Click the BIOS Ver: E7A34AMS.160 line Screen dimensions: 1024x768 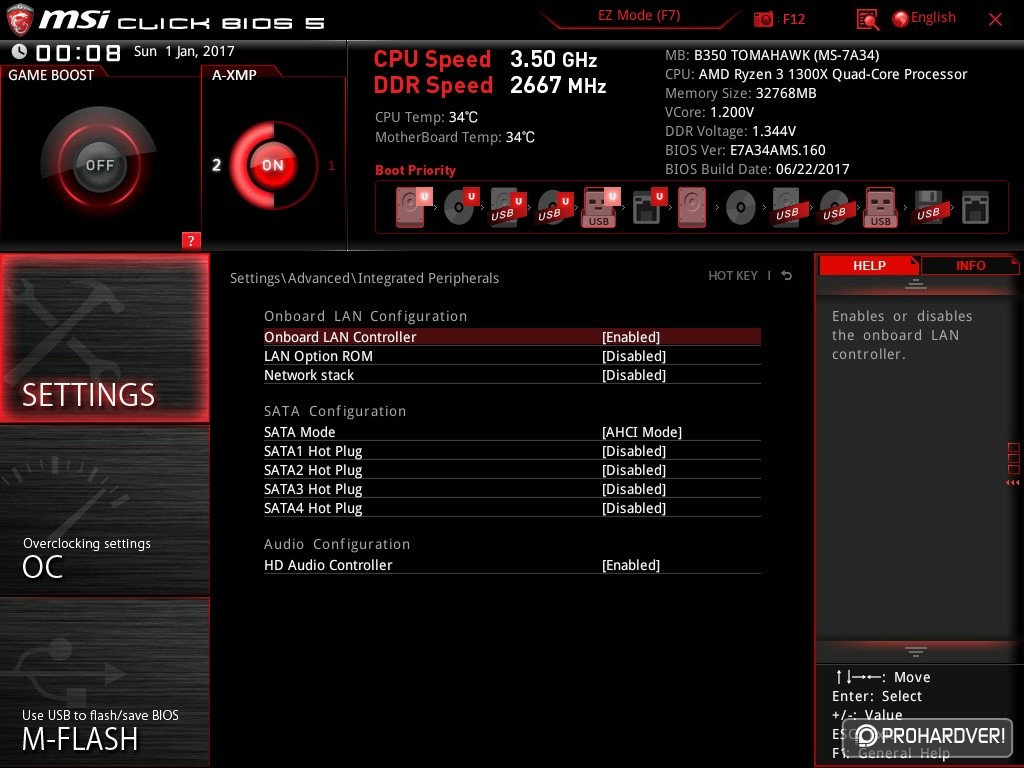tap(745, 150)
